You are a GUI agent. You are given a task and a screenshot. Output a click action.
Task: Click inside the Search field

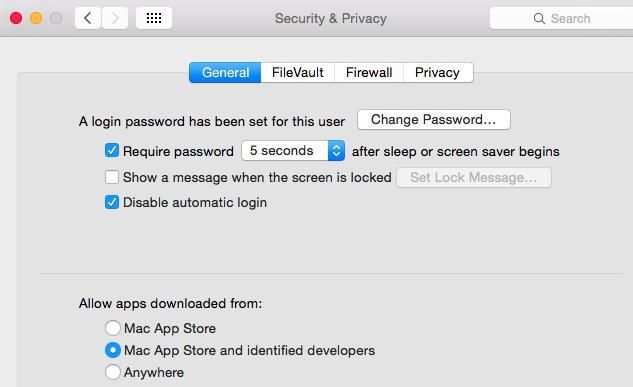pos(562,18)
